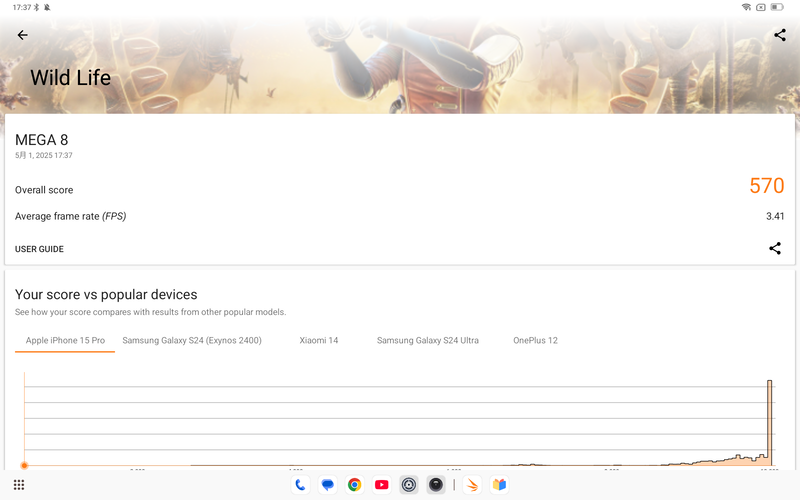
Task: Share the result from MEGA 8 card
Action: (x=774, y=248)
